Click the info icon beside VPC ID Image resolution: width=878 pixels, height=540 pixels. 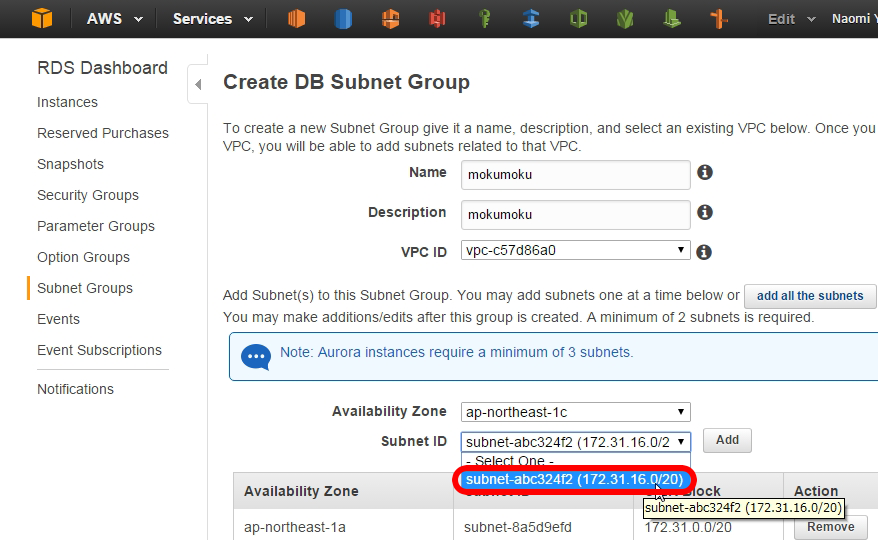coord(704,252)
